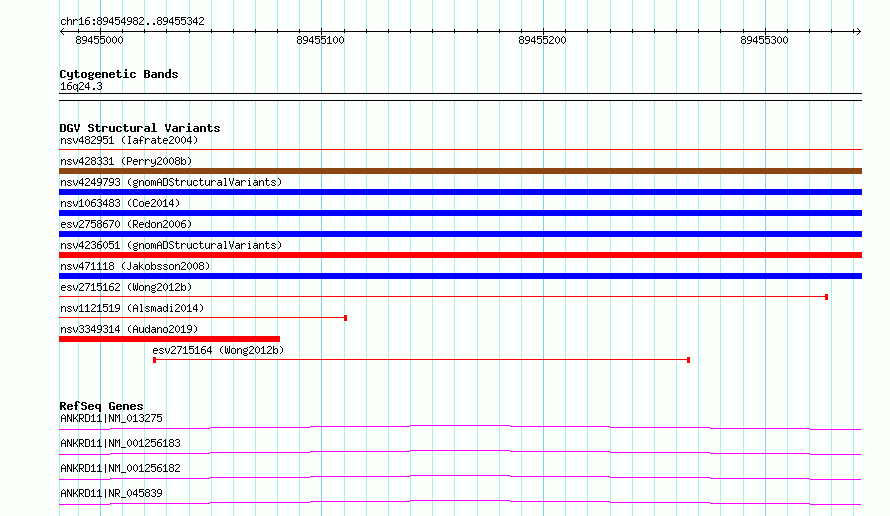
Task: Click the short red nsv3349314 bar
Action: pyautogui.click(x=169, y=339)
